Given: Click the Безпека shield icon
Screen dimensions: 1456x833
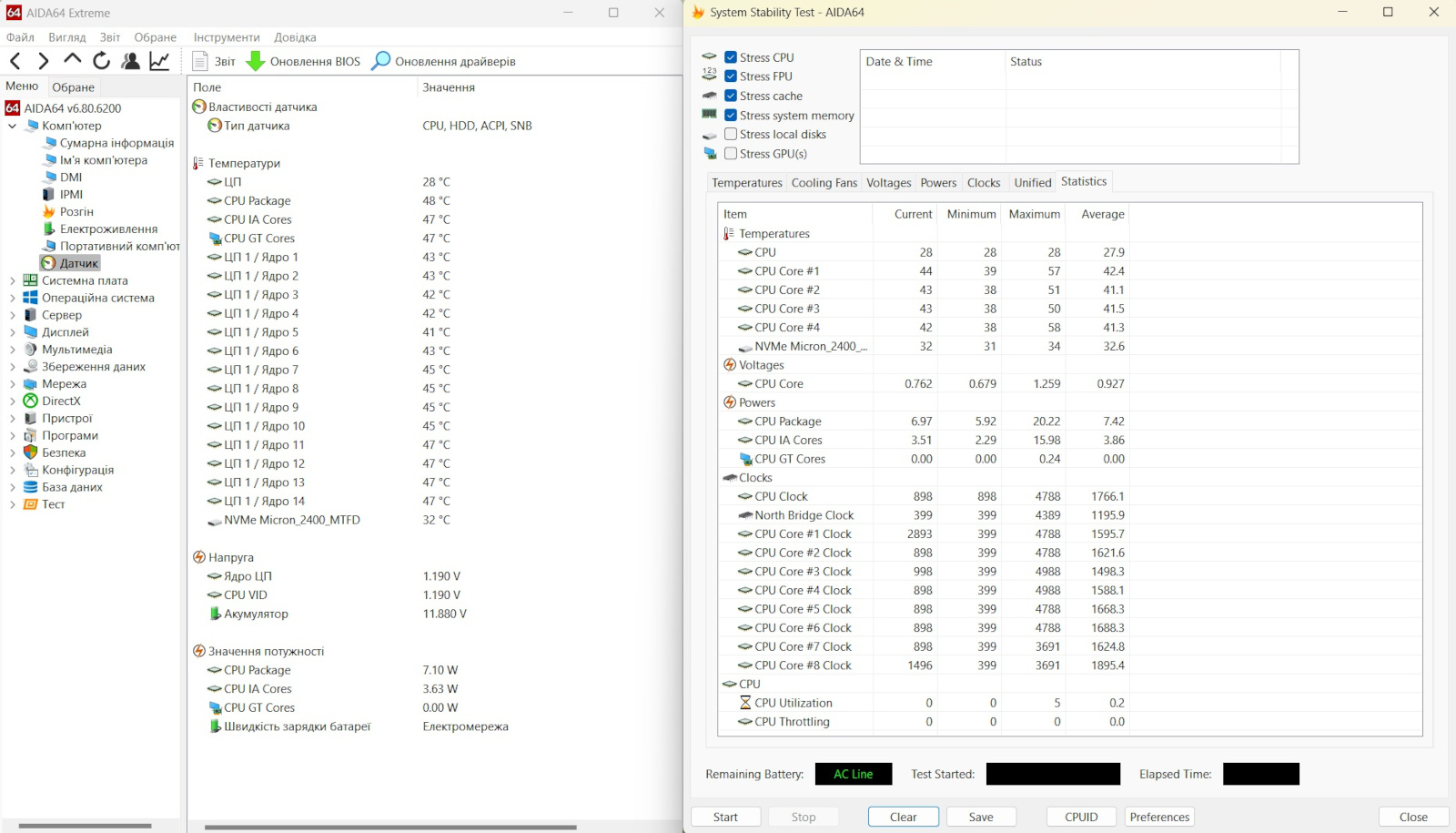Looking at the screenshot, I should 31,452.
